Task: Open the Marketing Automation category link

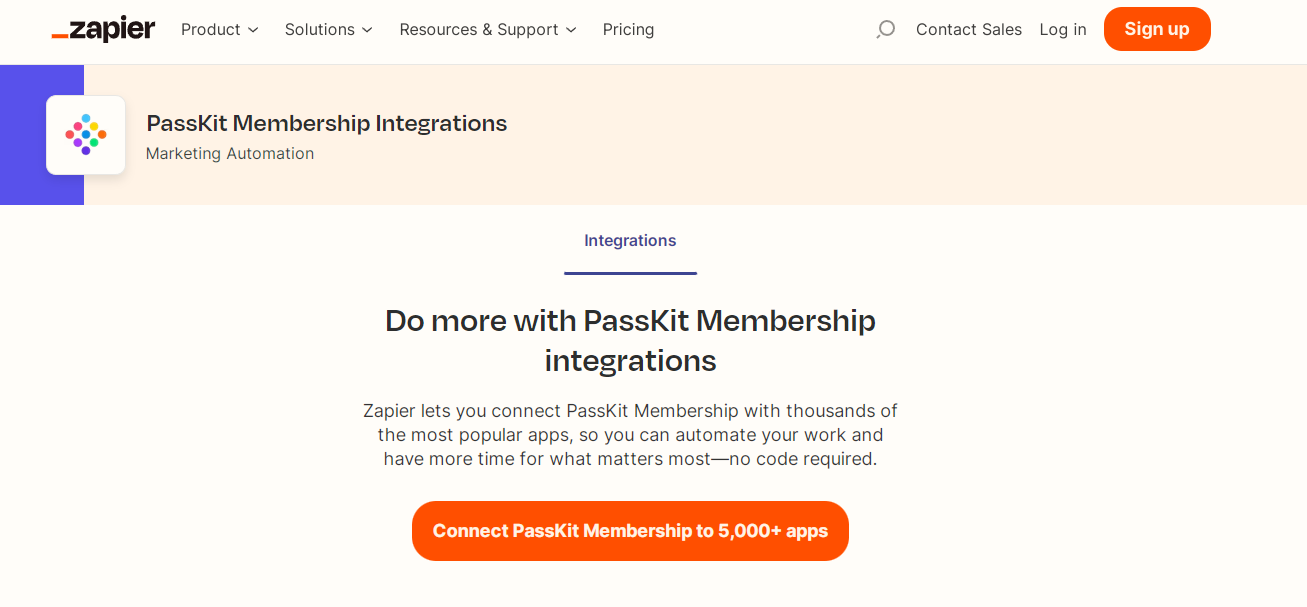Action: click(230, 154)
